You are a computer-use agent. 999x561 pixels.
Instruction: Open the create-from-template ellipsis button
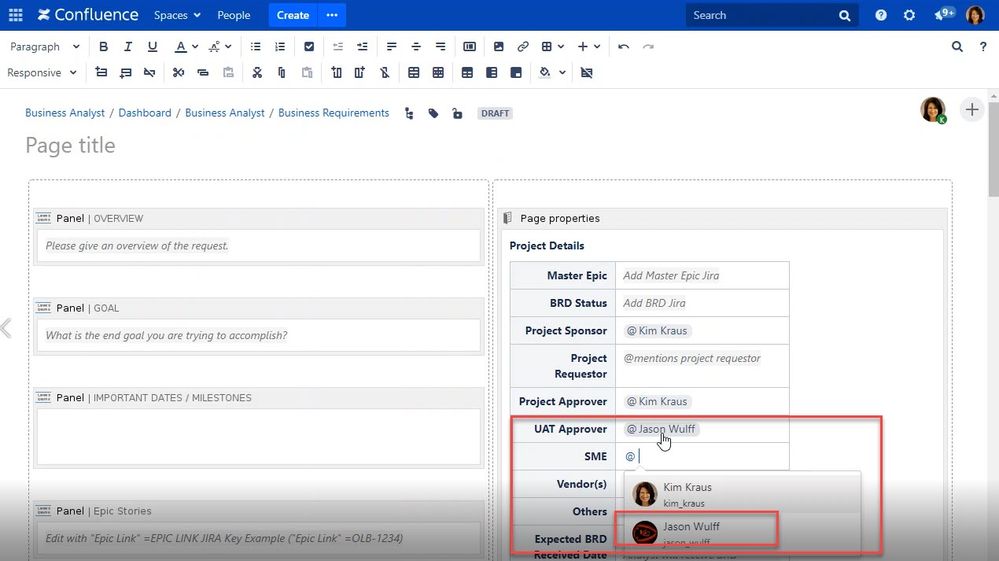(x=332, y=15)
